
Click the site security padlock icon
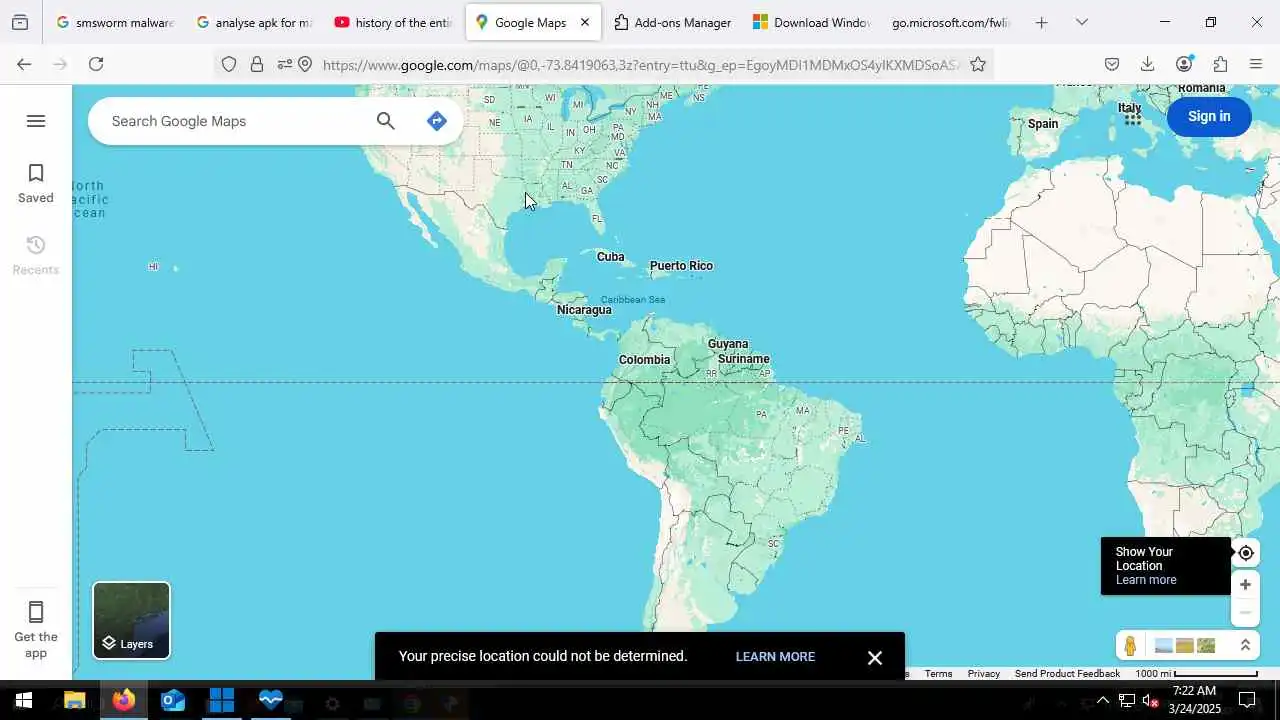click(x=257, y=64)
